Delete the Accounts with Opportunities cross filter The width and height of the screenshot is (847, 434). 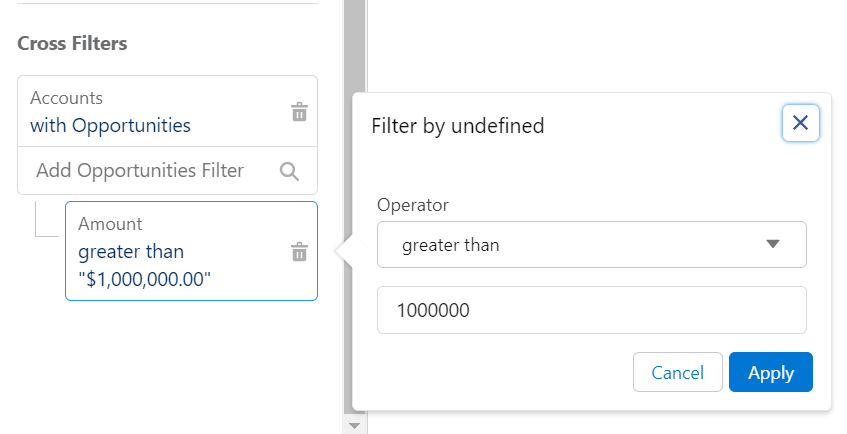(x=299, y=112)
